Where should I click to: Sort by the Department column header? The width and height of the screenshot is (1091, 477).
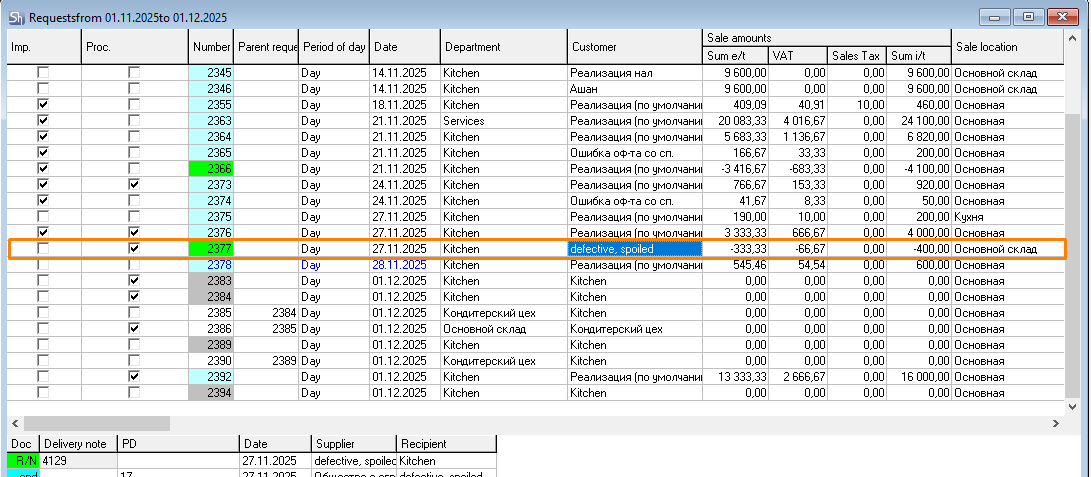click(x=503, y=47)
